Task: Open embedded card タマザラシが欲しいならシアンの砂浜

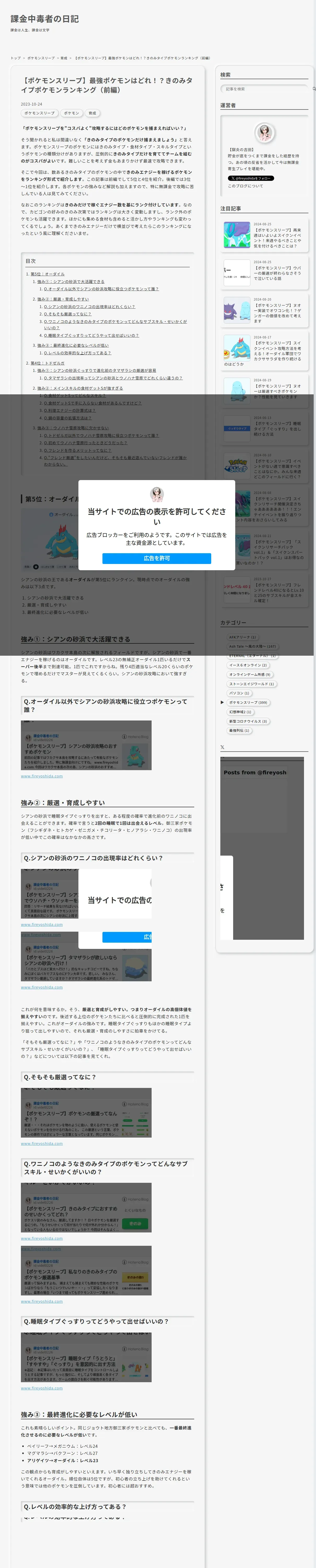Action: click(x=86, y=956)
